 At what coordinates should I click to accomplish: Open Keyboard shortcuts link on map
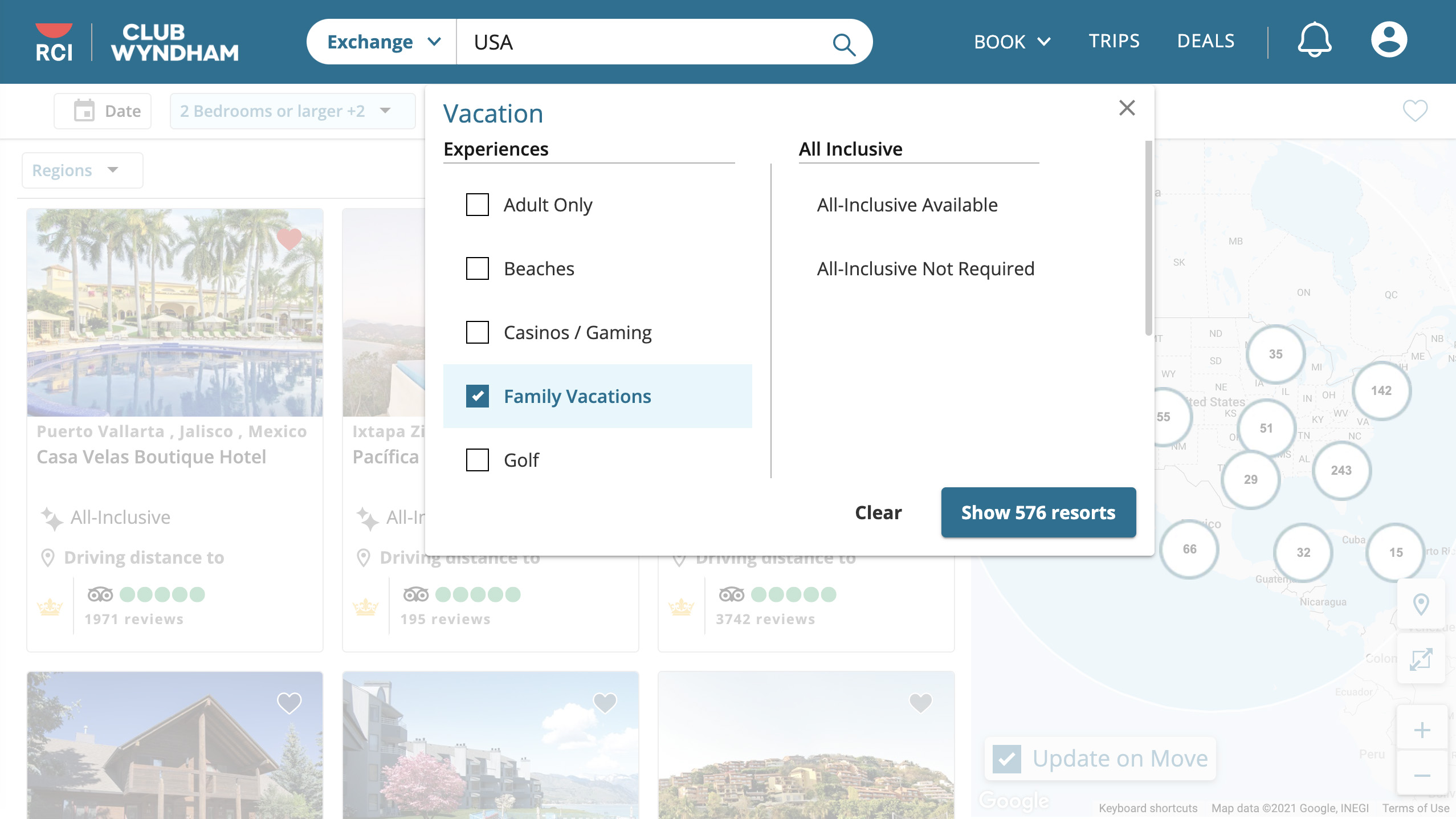pyautogui.click(x=1148, y=808)
